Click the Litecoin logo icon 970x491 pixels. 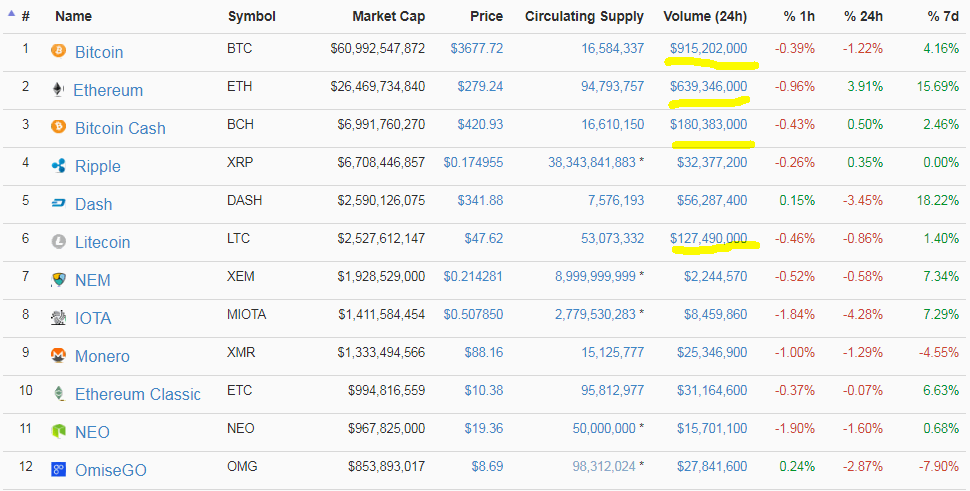58,242
